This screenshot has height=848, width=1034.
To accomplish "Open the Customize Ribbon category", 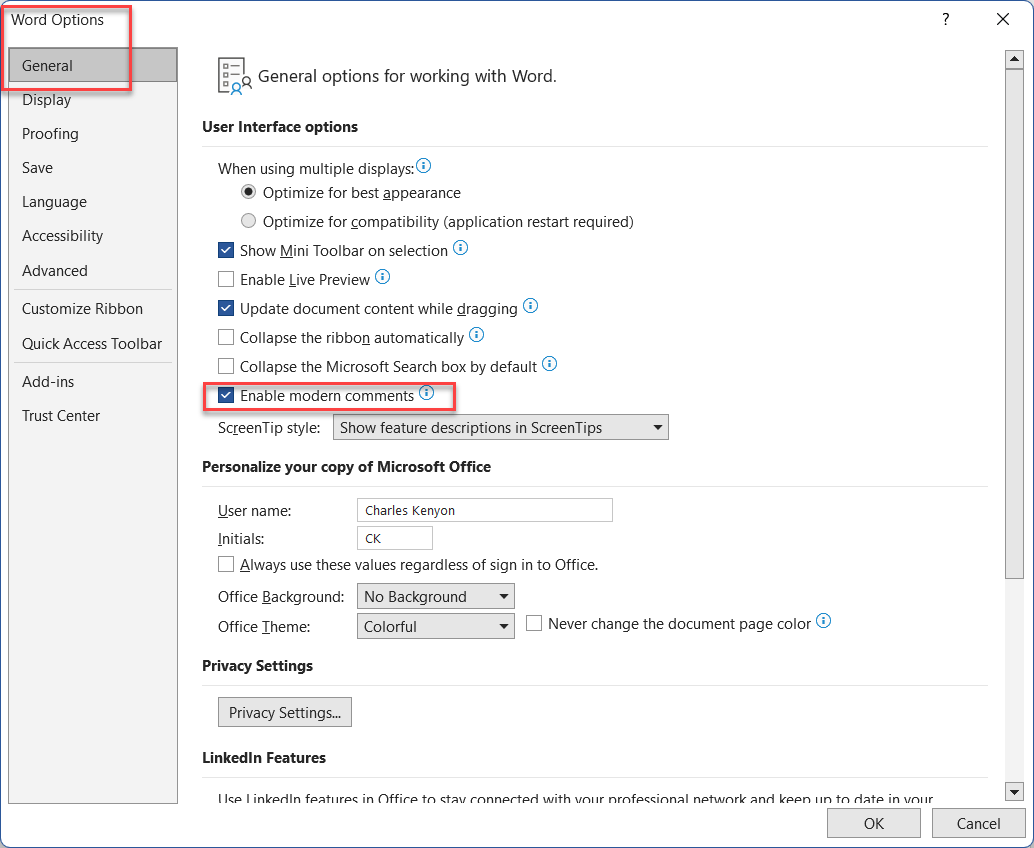I will [93, 309].
